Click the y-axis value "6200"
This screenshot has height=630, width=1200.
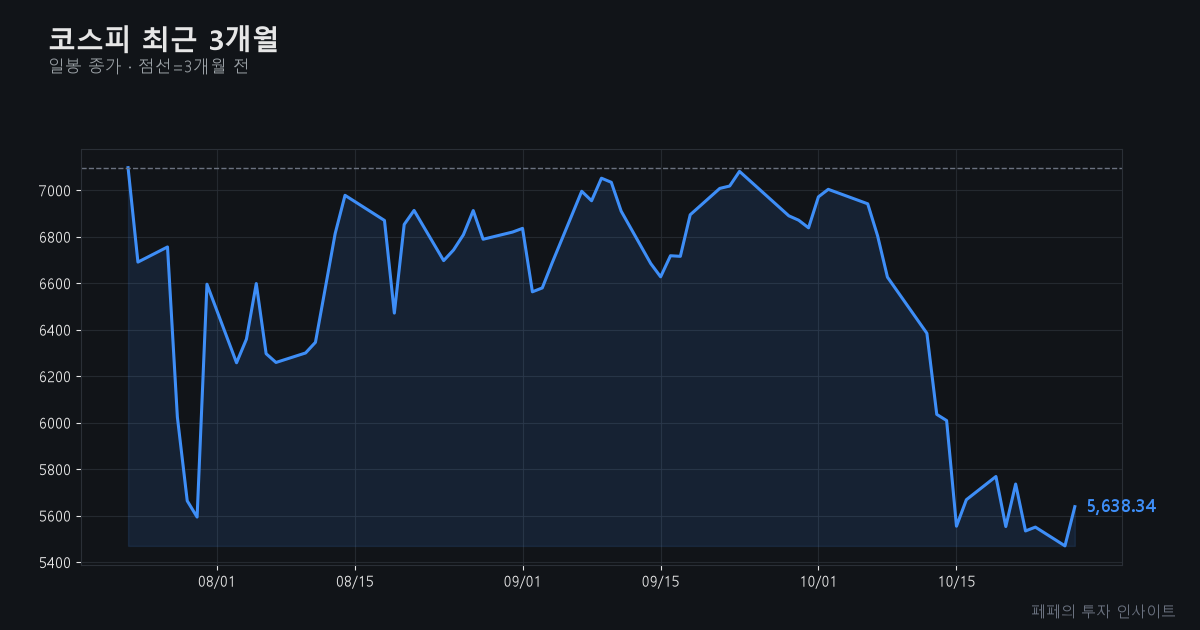[57, 377]
